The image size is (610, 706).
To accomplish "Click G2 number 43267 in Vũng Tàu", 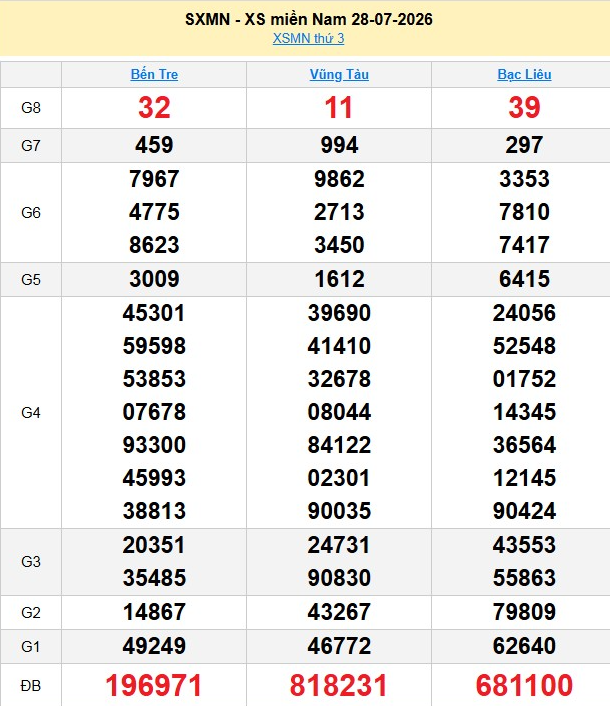I will coord(339,612).
